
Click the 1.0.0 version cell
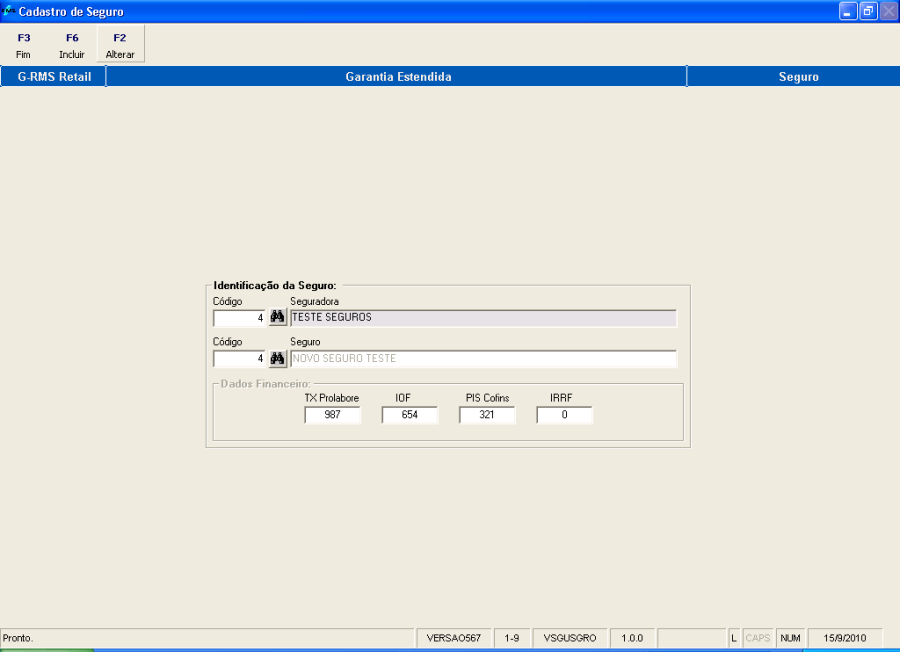(632, 638)
